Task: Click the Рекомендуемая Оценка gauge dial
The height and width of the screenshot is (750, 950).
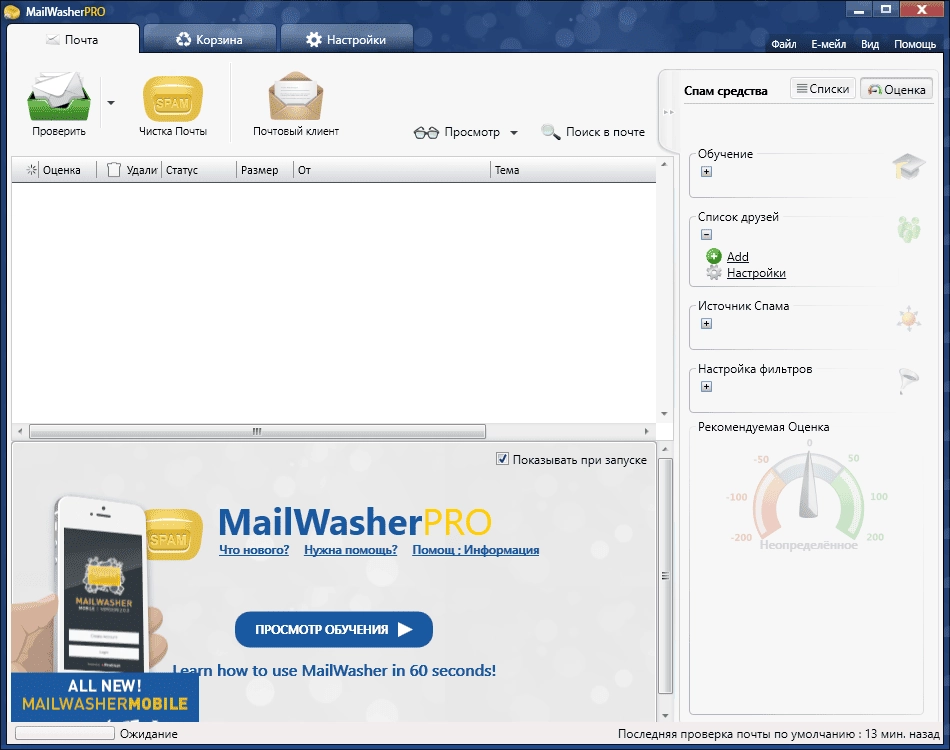Action: [808, 498]
